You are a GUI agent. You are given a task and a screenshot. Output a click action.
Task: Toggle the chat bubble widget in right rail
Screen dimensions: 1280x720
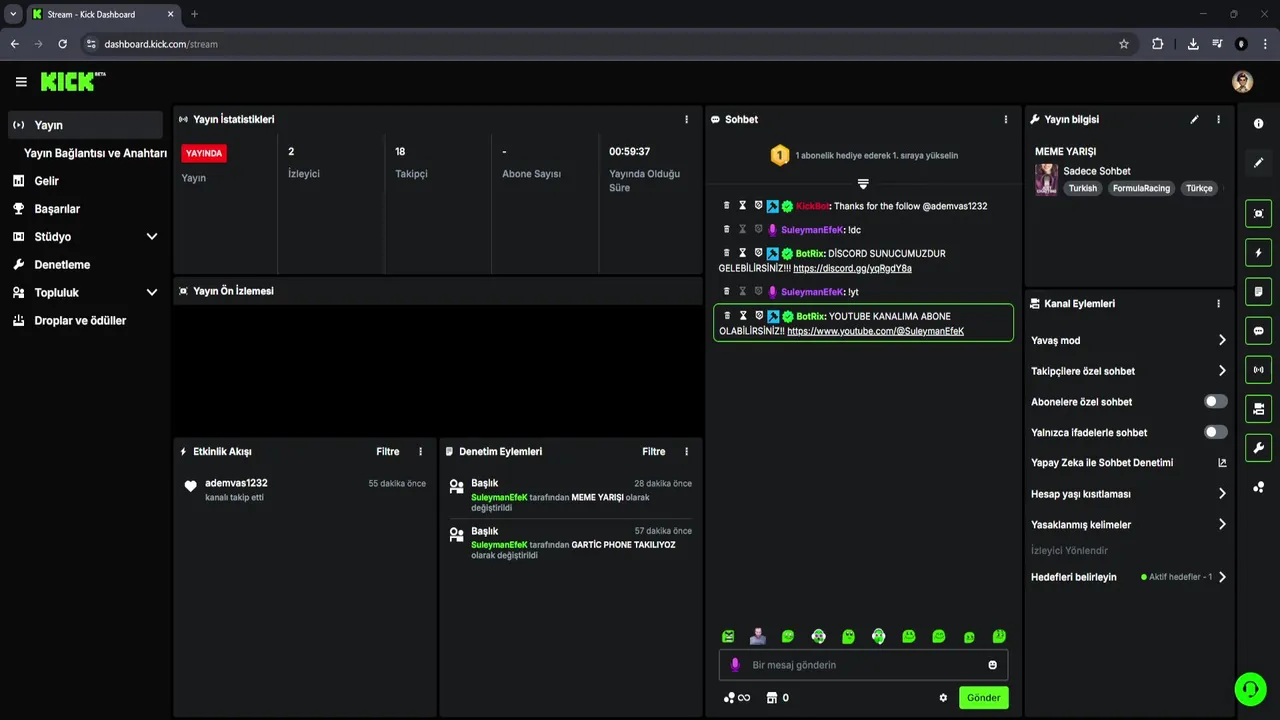point(1258,331)
